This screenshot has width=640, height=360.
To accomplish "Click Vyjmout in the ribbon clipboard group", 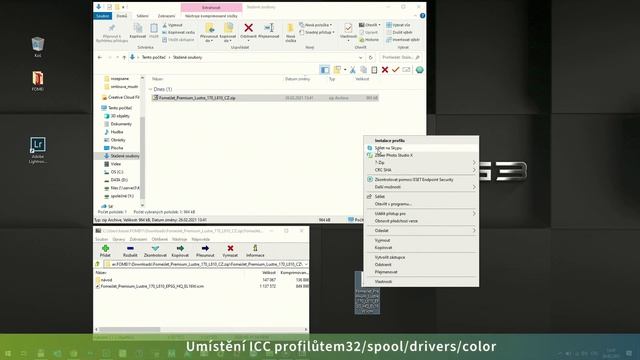I will 172,25.
